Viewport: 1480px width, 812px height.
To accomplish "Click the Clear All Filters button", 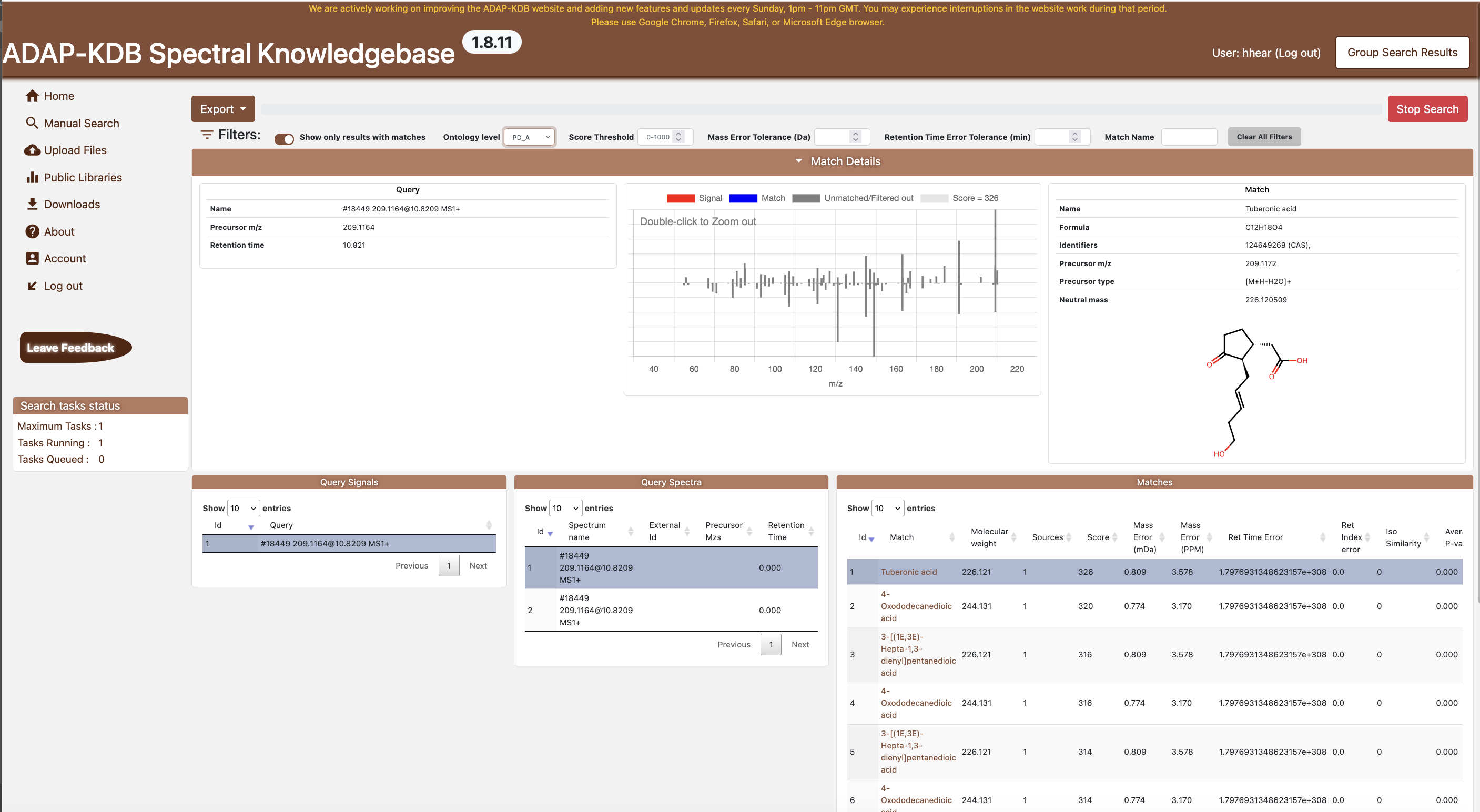I will [x=1263, y=137].
